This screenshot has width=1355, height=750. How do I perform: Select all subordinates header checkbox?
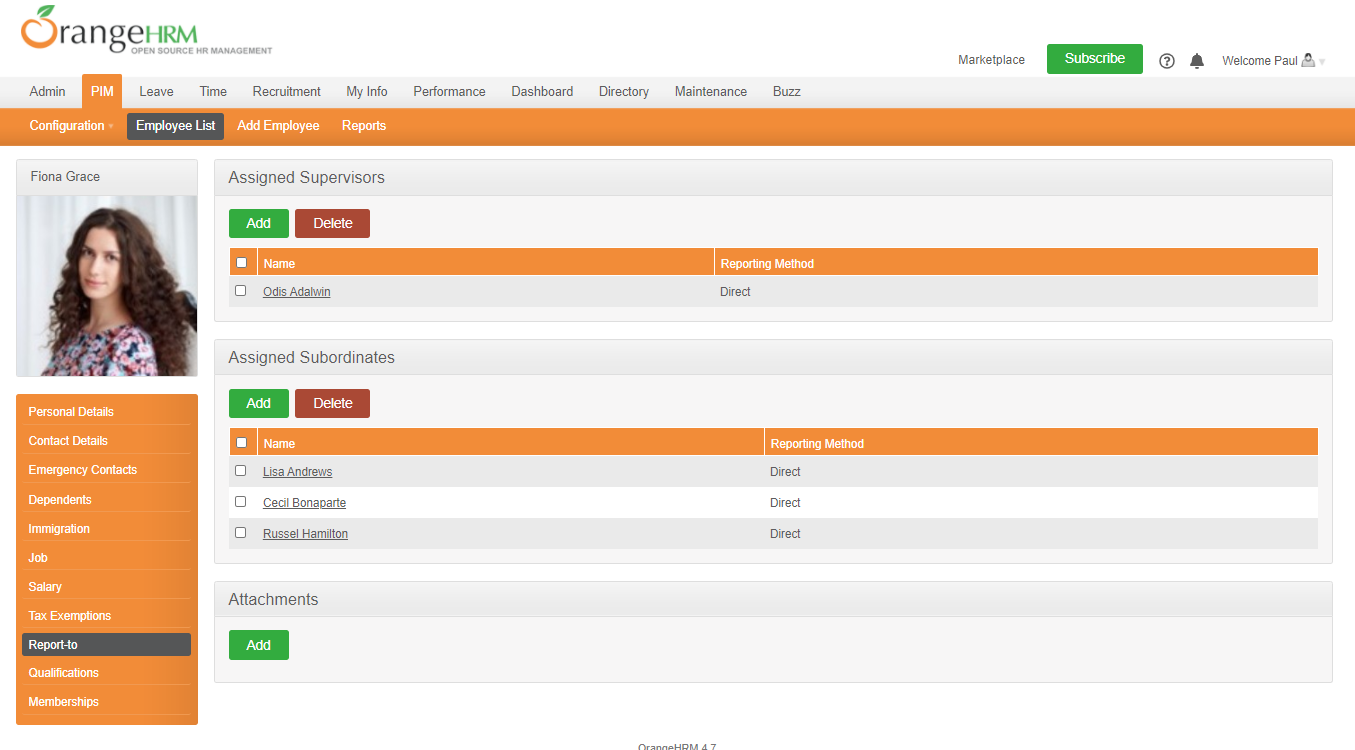[x=241, y=443]
